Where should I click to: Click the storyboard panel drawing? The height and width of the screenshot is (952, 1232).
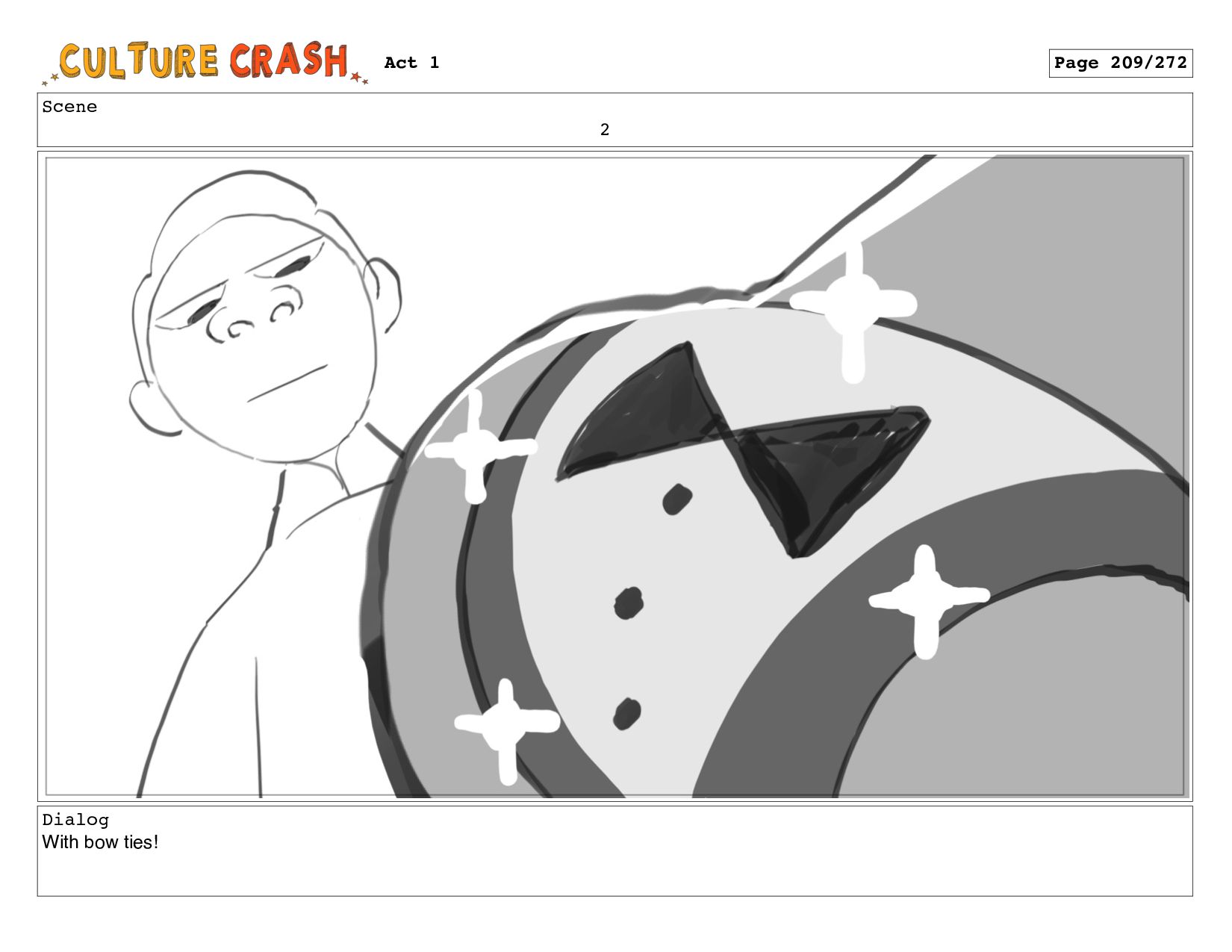coord(615,476)
